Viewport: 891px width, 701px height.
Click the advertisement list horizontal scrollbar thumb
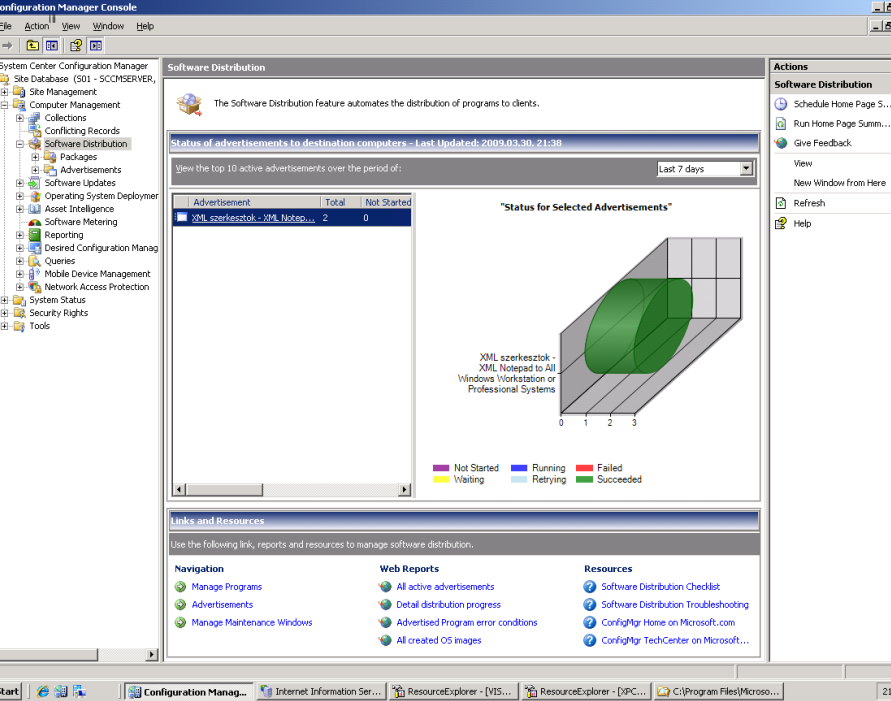(x=224, y=490)
